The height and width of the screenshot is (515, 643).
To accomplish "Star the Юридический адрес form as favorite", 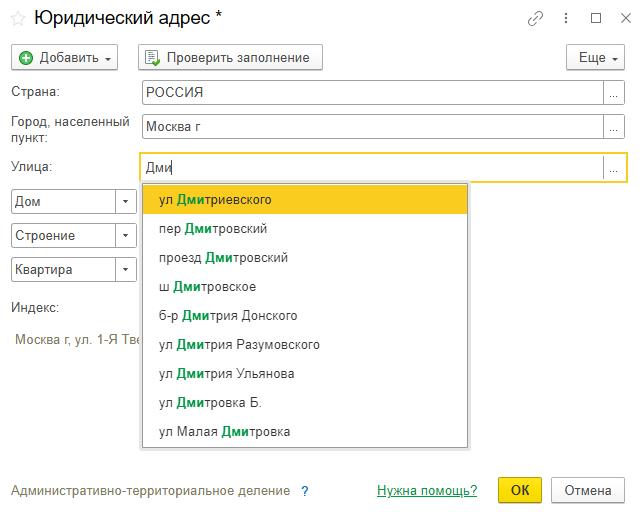I will [18, 19].
